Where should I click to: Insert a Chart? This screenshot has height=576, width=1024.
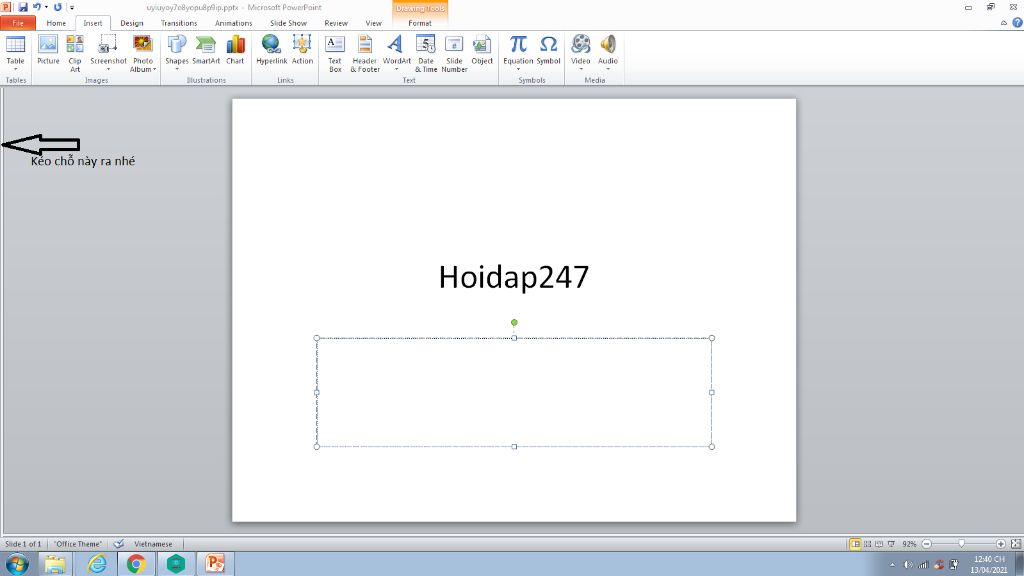(235, 50)
